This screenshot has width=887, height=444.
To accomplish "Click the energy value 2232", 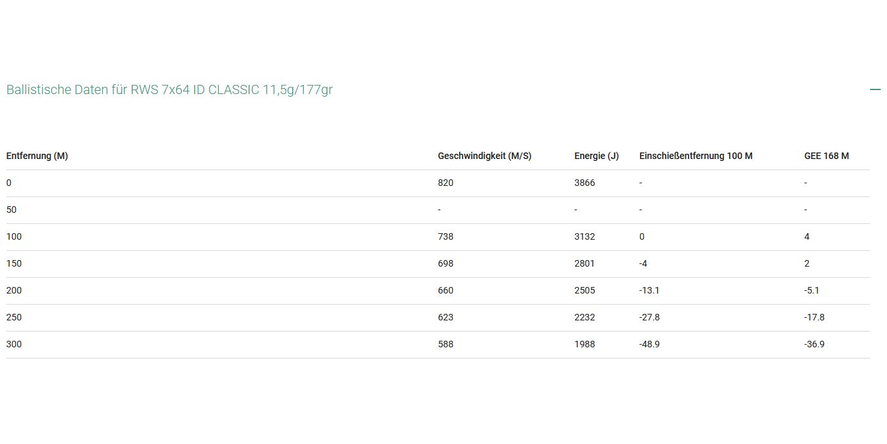I will point(585,318).
